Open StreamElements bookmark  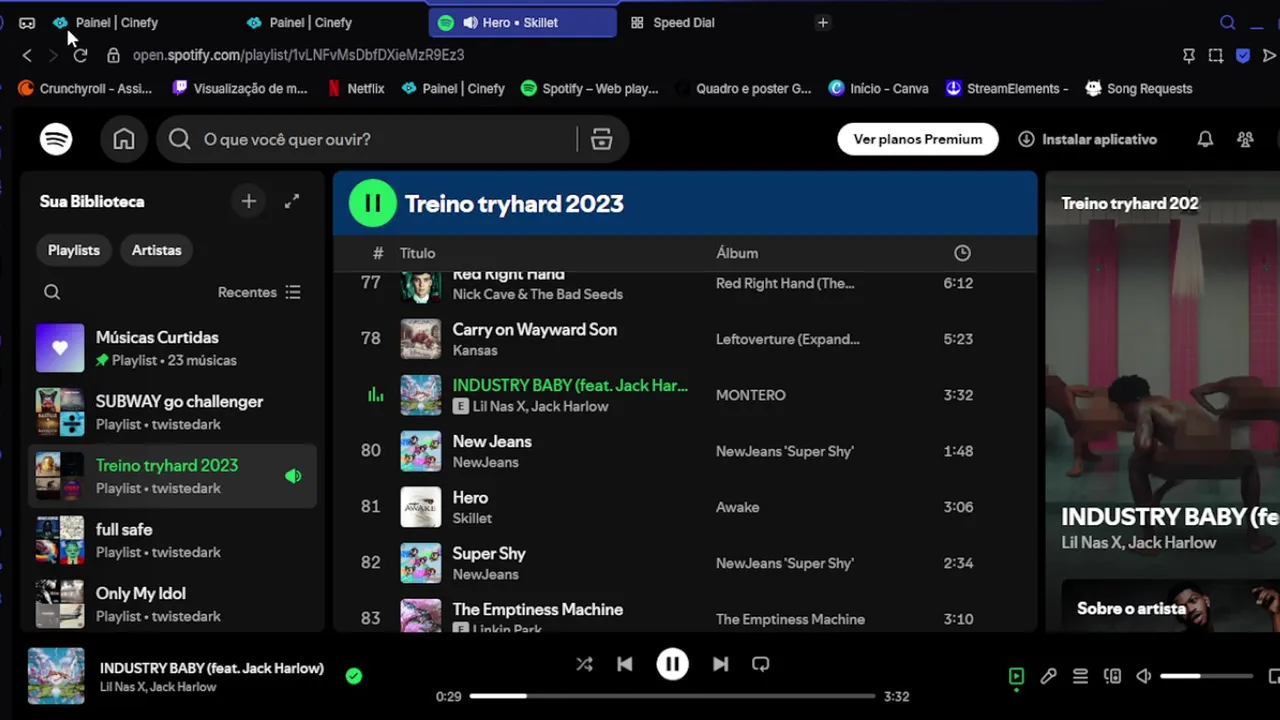pyautogui.click(x=1007, y=88)
